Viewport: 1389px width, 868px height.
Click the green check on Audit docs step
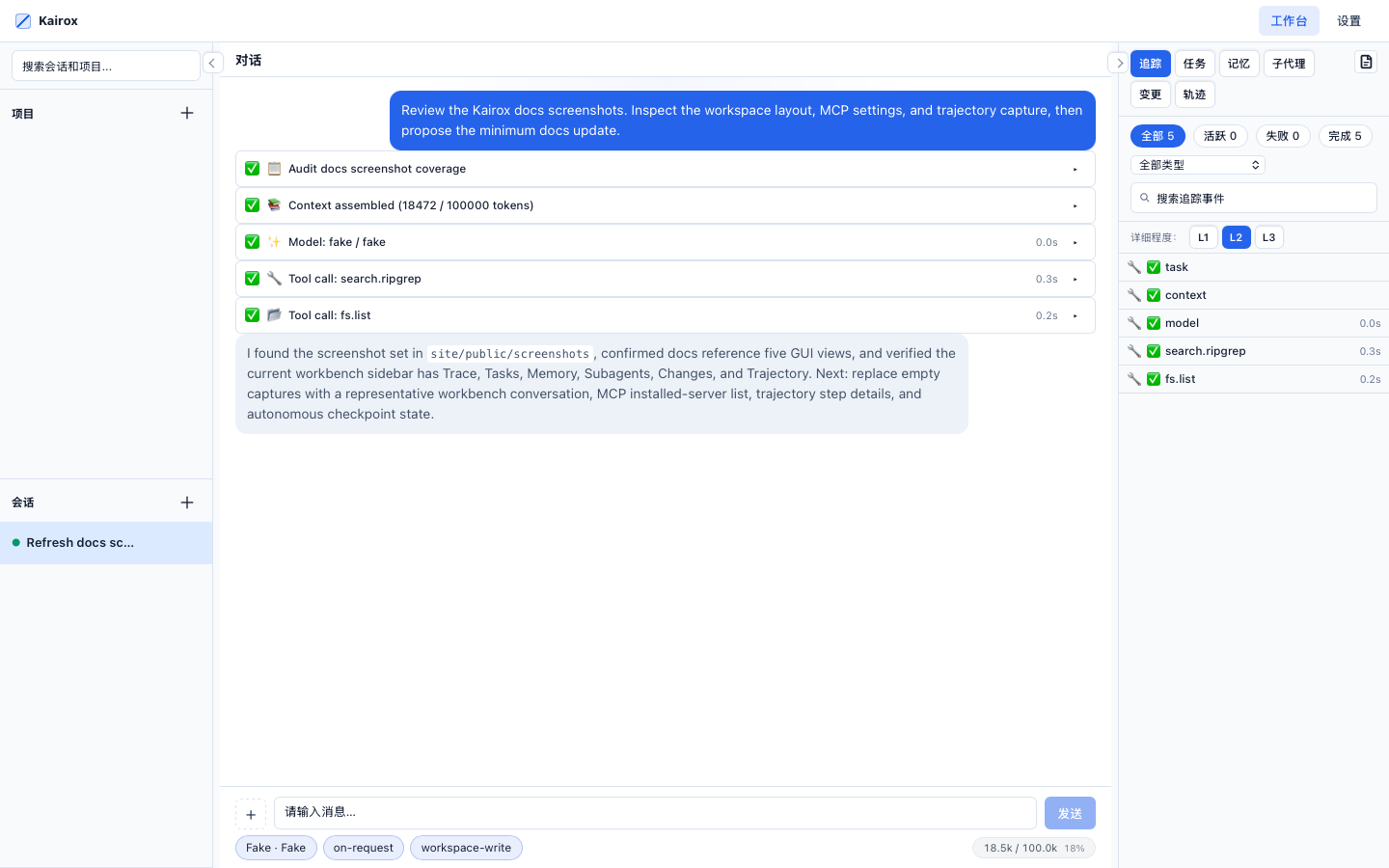pos(252,169)
